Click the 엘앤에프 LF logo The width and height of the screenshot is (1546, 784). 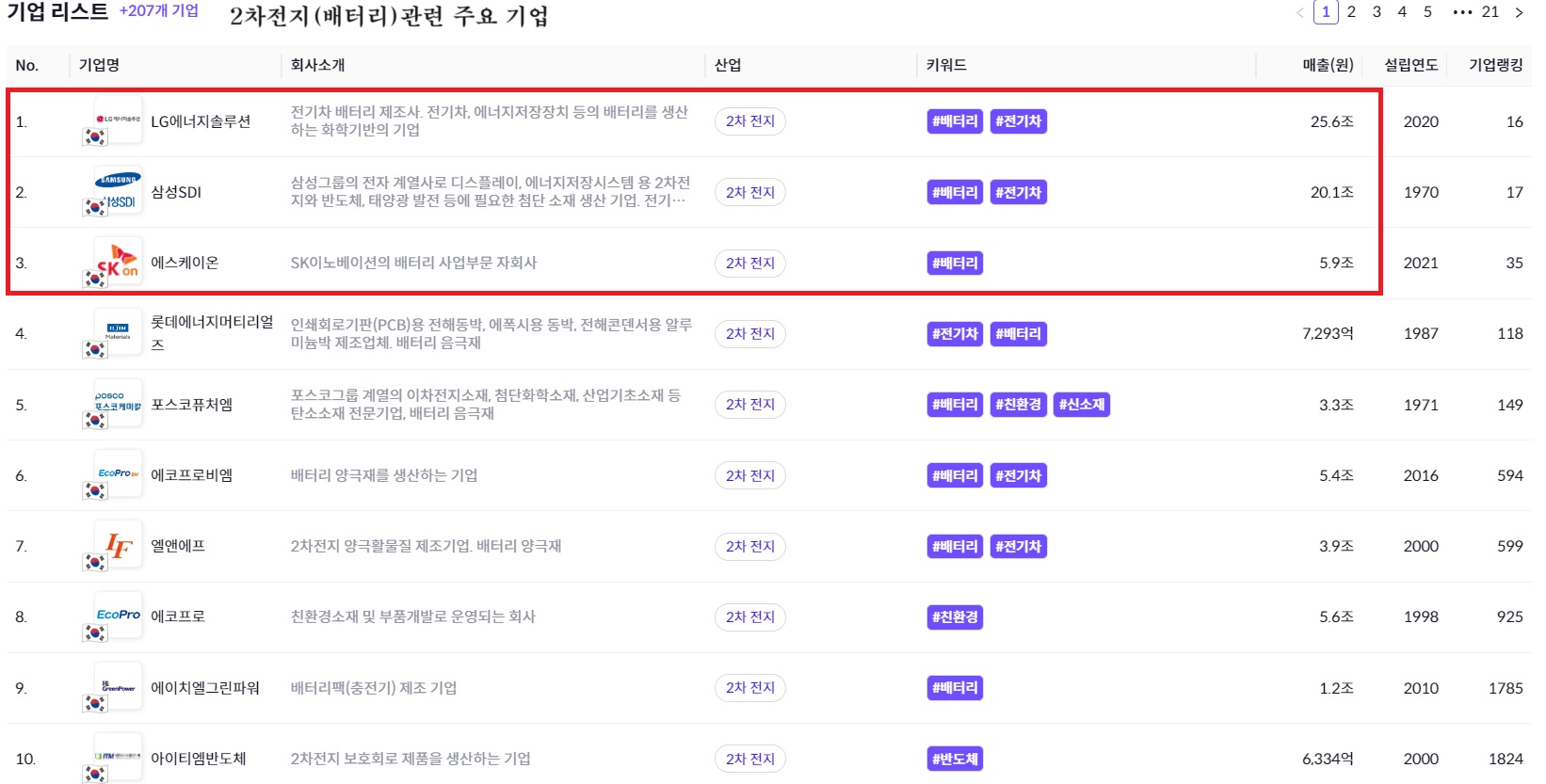(118, 544)
